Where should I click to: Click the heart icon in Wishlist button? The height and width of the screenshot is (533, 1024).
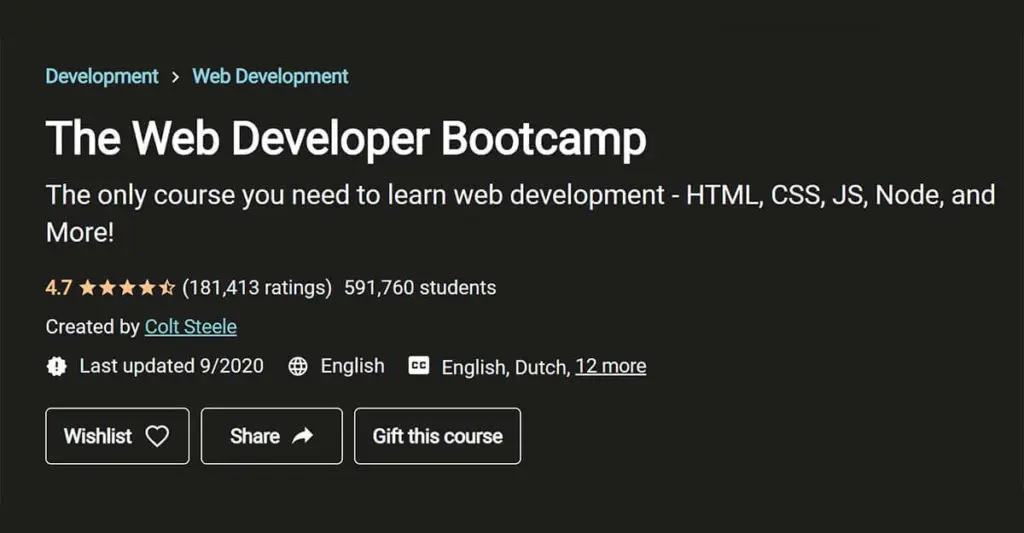pos(157,436)
